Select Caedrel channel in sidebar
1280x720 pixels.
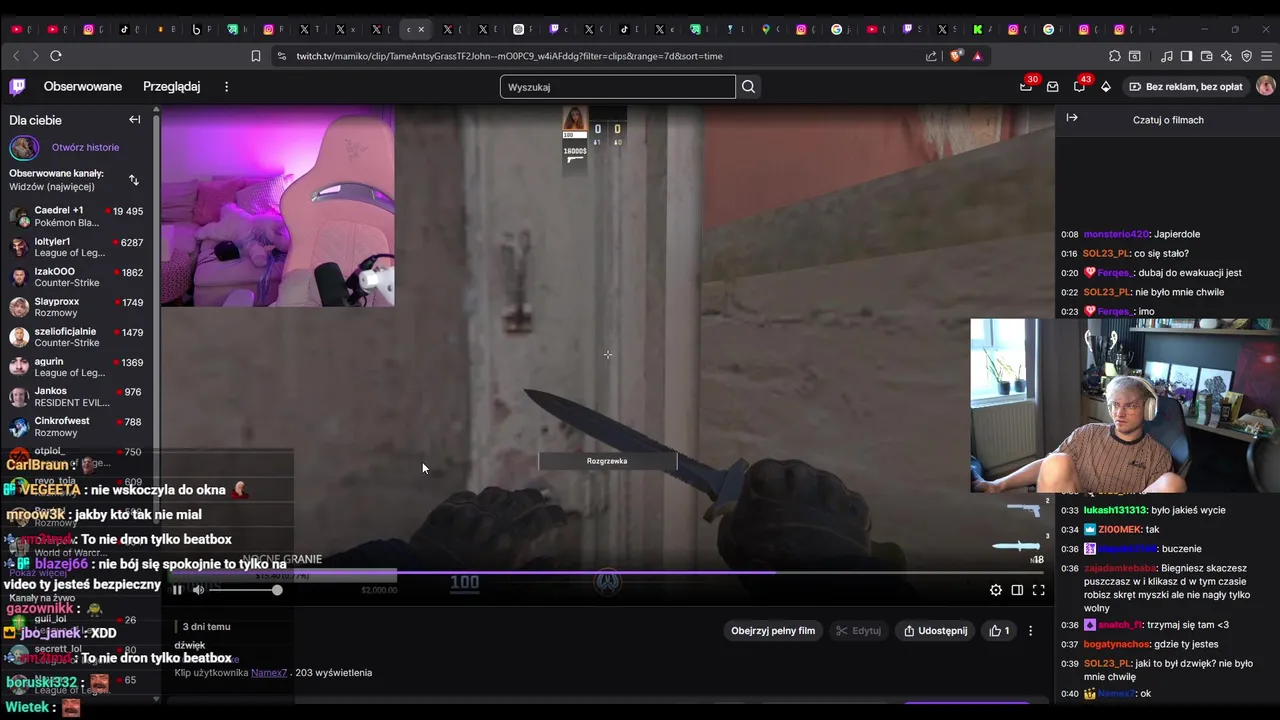(78, 216)
